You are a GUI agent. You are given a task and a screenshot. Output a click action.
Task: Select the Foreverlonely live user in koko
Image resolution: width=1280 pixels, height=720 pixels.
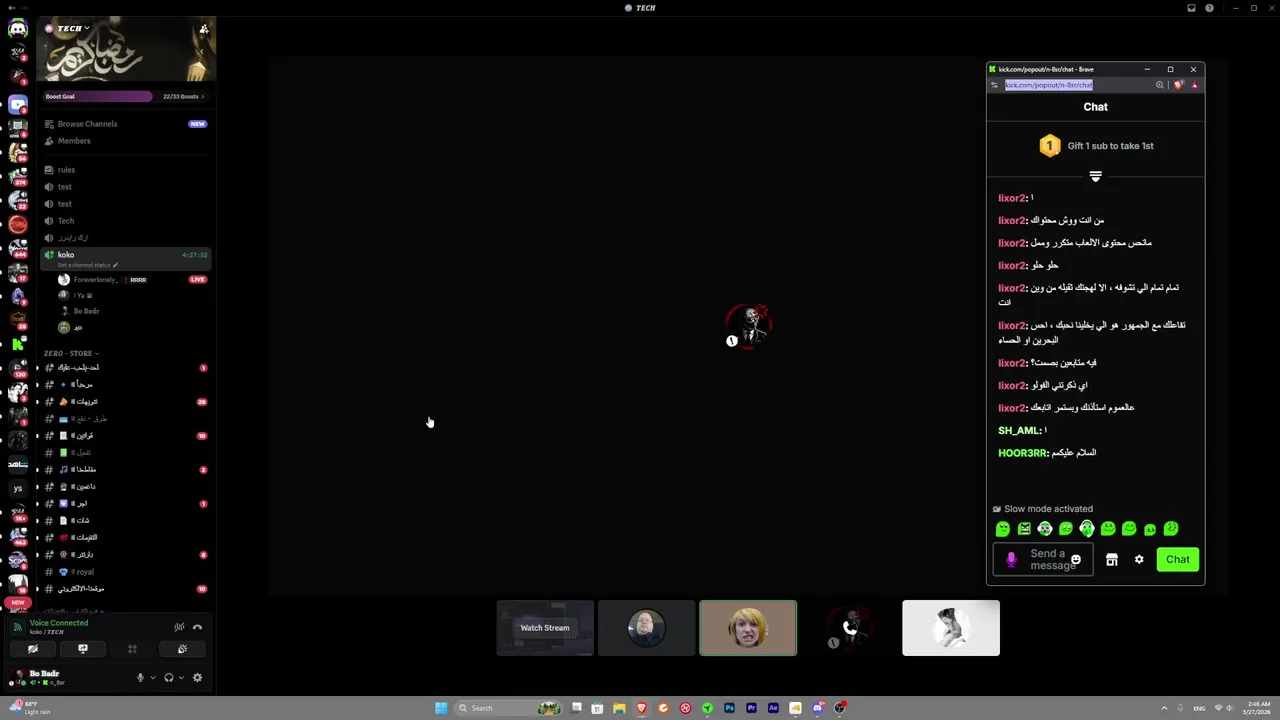tap(130, 280)
